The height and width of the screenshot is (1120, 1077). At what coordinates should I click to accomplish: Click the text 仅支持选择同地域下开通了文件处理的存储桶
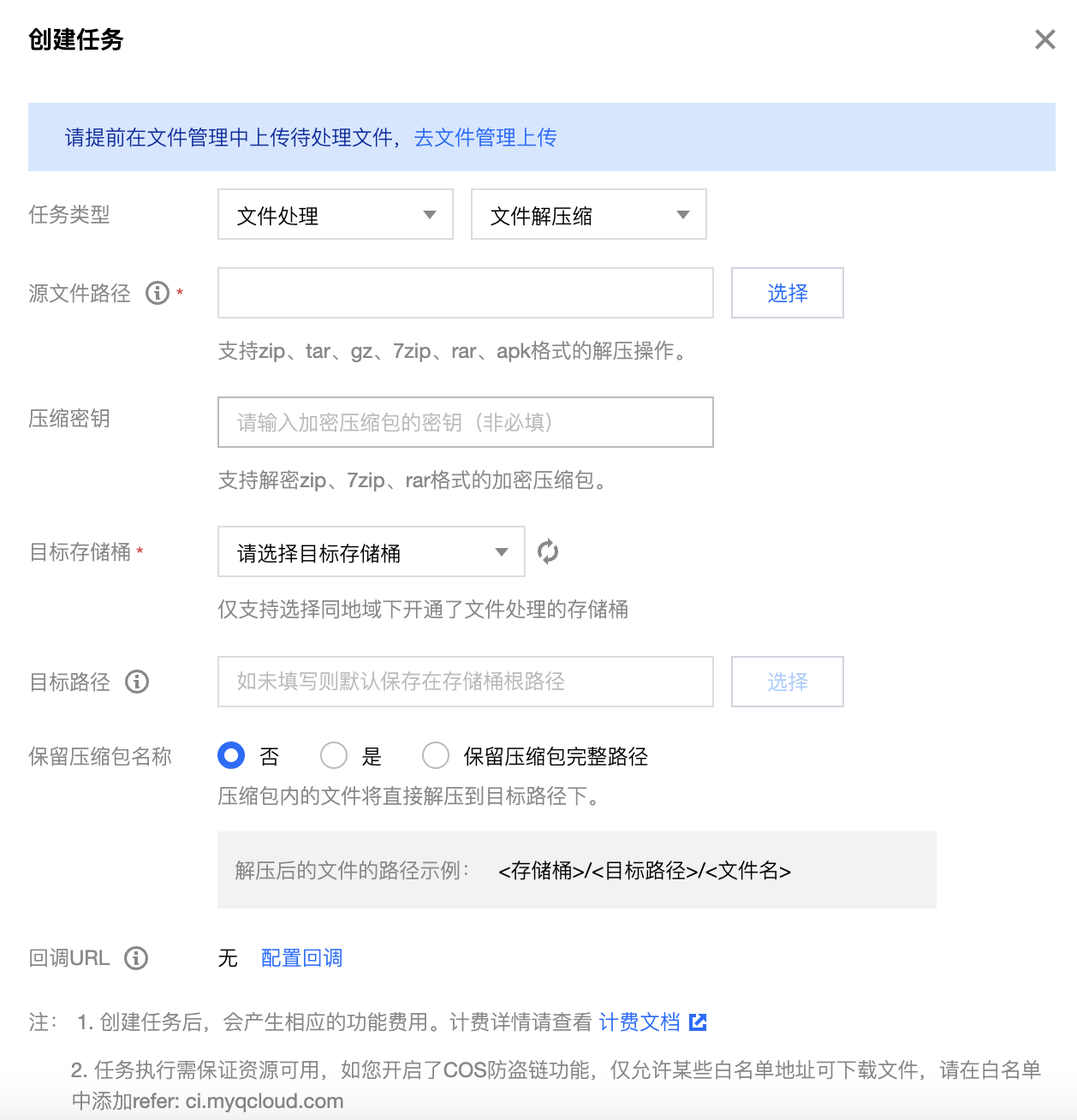[424, 609]
